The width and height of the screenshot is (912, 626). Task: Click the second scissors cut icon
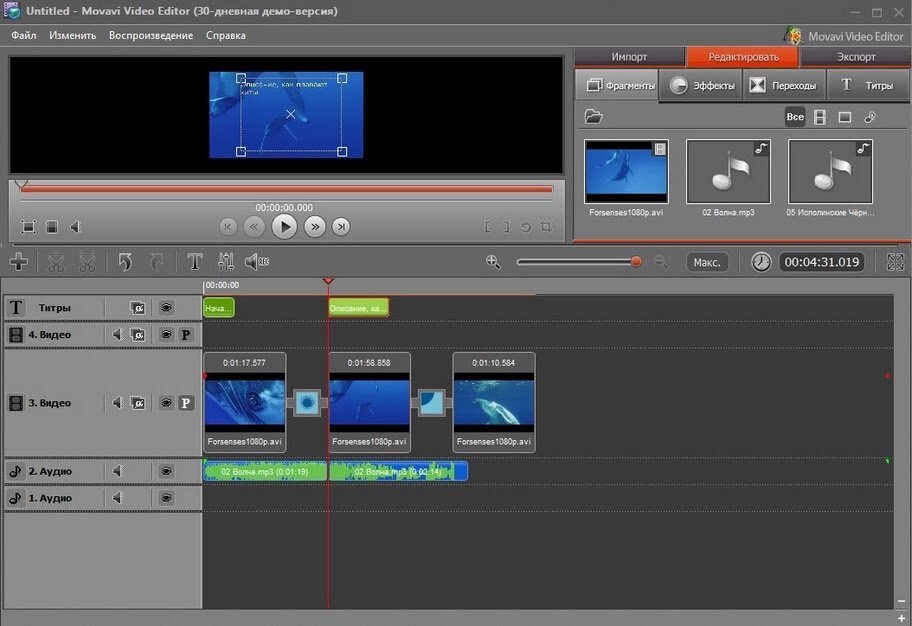[x=87, y=262]
